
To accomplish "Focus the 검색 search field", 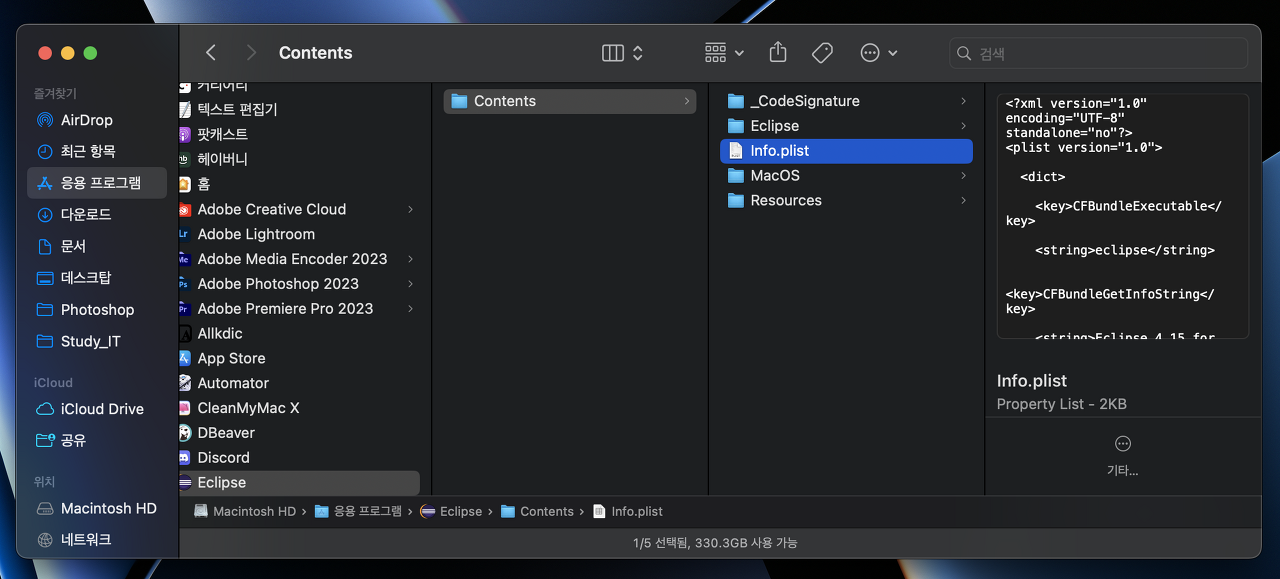I will [x=1098, y=53].
